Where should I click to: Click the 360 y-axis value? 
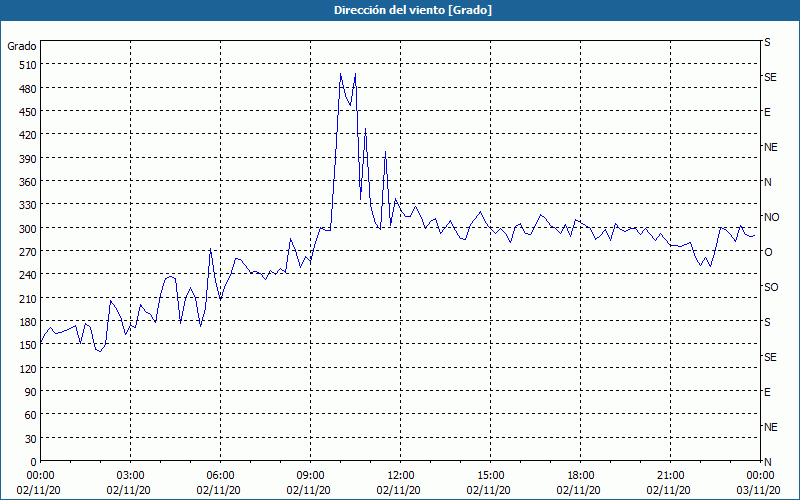point(28,182)
